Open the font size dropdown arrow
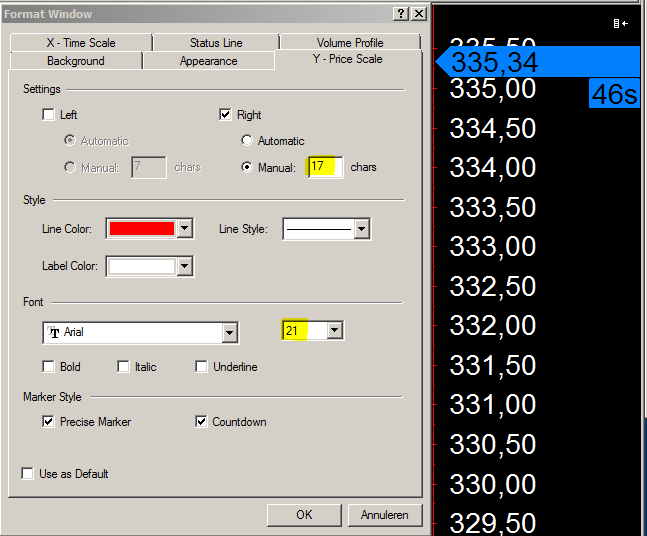Image resolution: width=647 pixels, height=536 pixels. (x=335, y=331)
